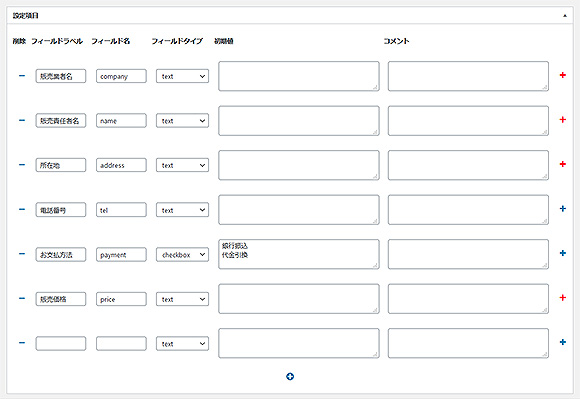Click the 初期値 column header
This screenshot has width=580, height=399.
[x=224, y=41]
